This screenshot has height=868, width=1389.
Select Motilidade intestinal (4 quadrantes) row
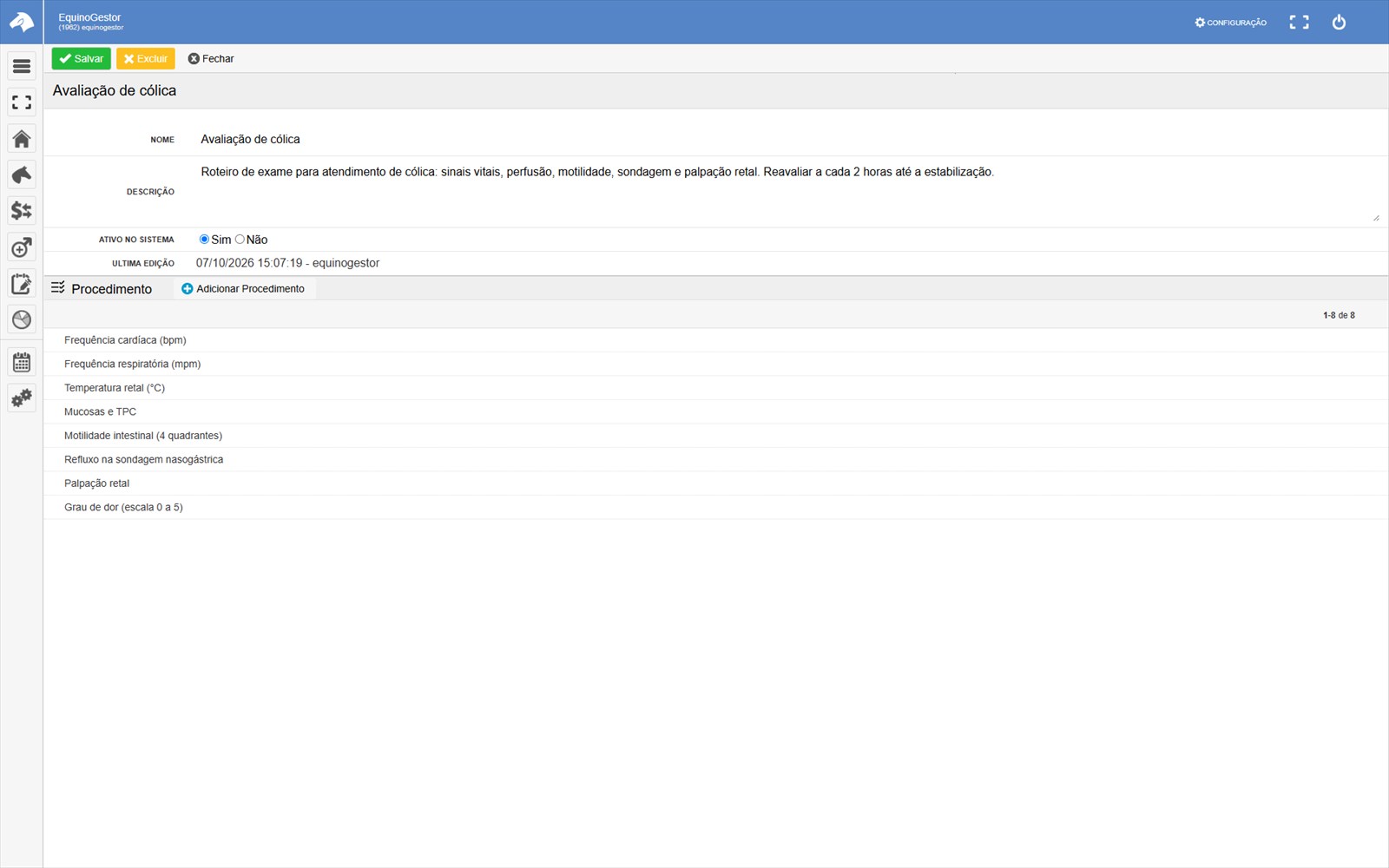point(715,436)
